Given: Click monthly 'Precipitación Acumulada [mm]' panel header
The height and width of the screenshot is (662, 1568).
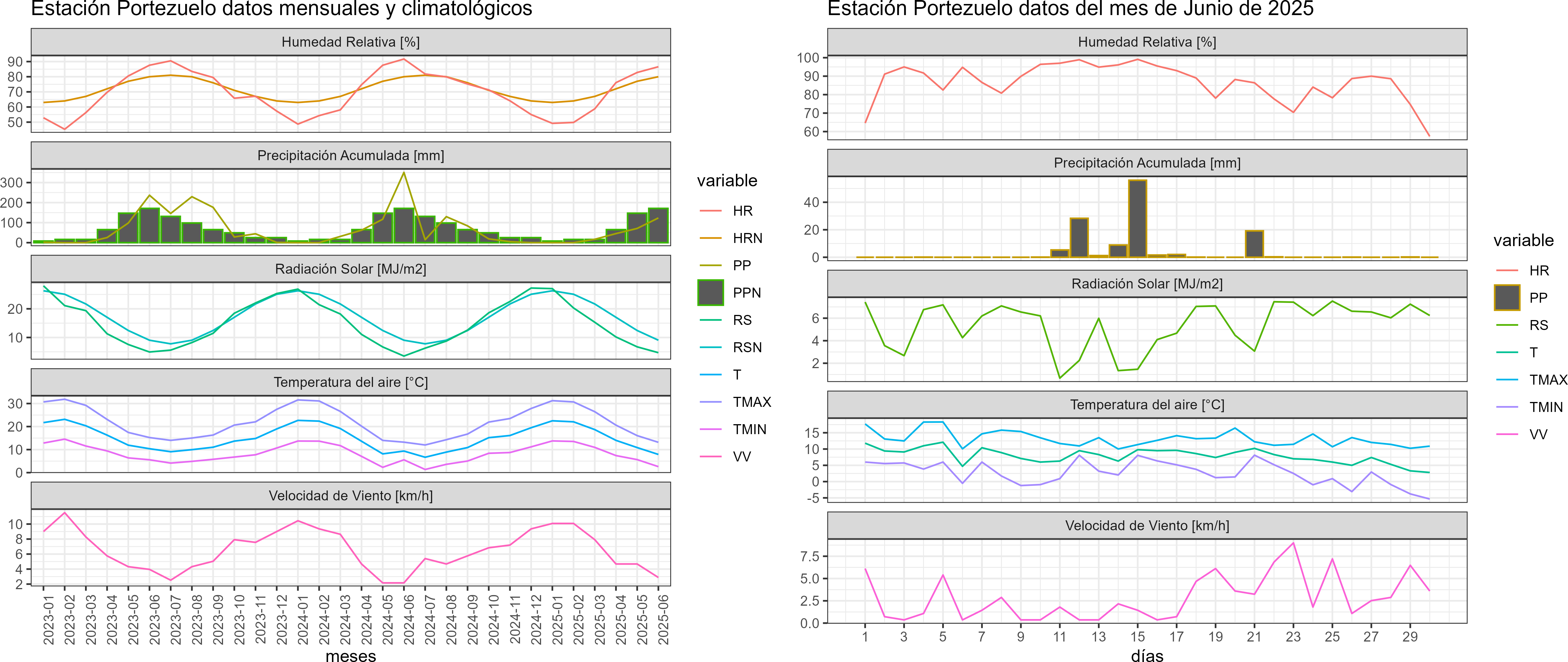Looking at the screenshot, I should point(350,156).
